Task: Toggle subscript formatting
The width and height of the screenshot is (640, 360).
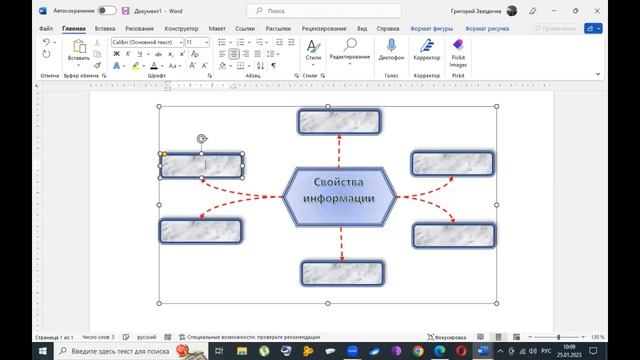Action: tap(171, 54)
